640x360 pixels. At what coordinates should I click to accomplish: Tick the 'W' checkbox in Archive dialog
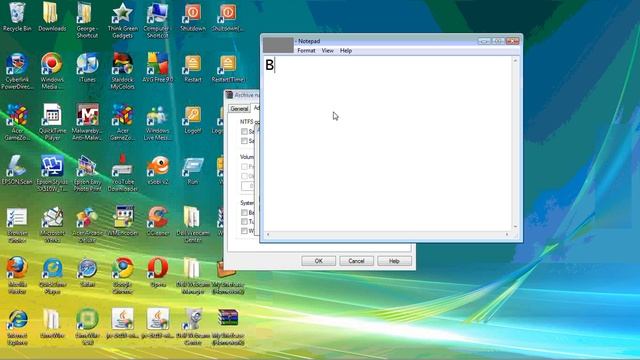244,231
